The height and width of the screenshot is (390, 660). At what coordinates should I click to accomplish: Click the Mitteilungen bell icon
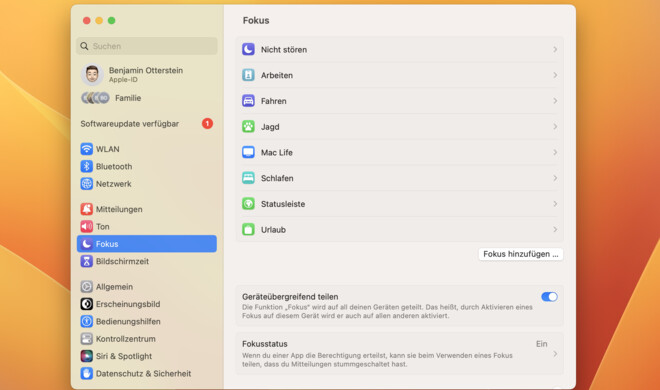click(87, 209)
